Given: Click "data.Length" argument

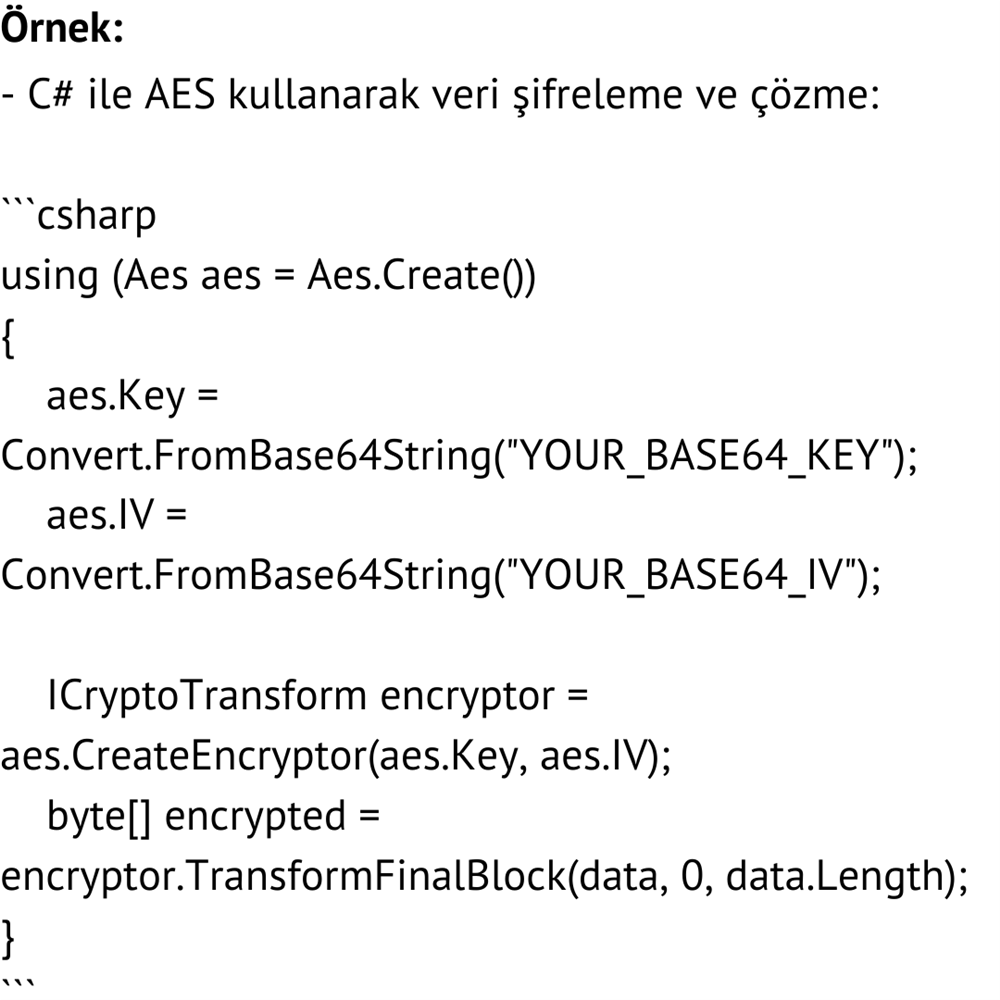Looking at the screenshot, I should [x=832, y=877].
